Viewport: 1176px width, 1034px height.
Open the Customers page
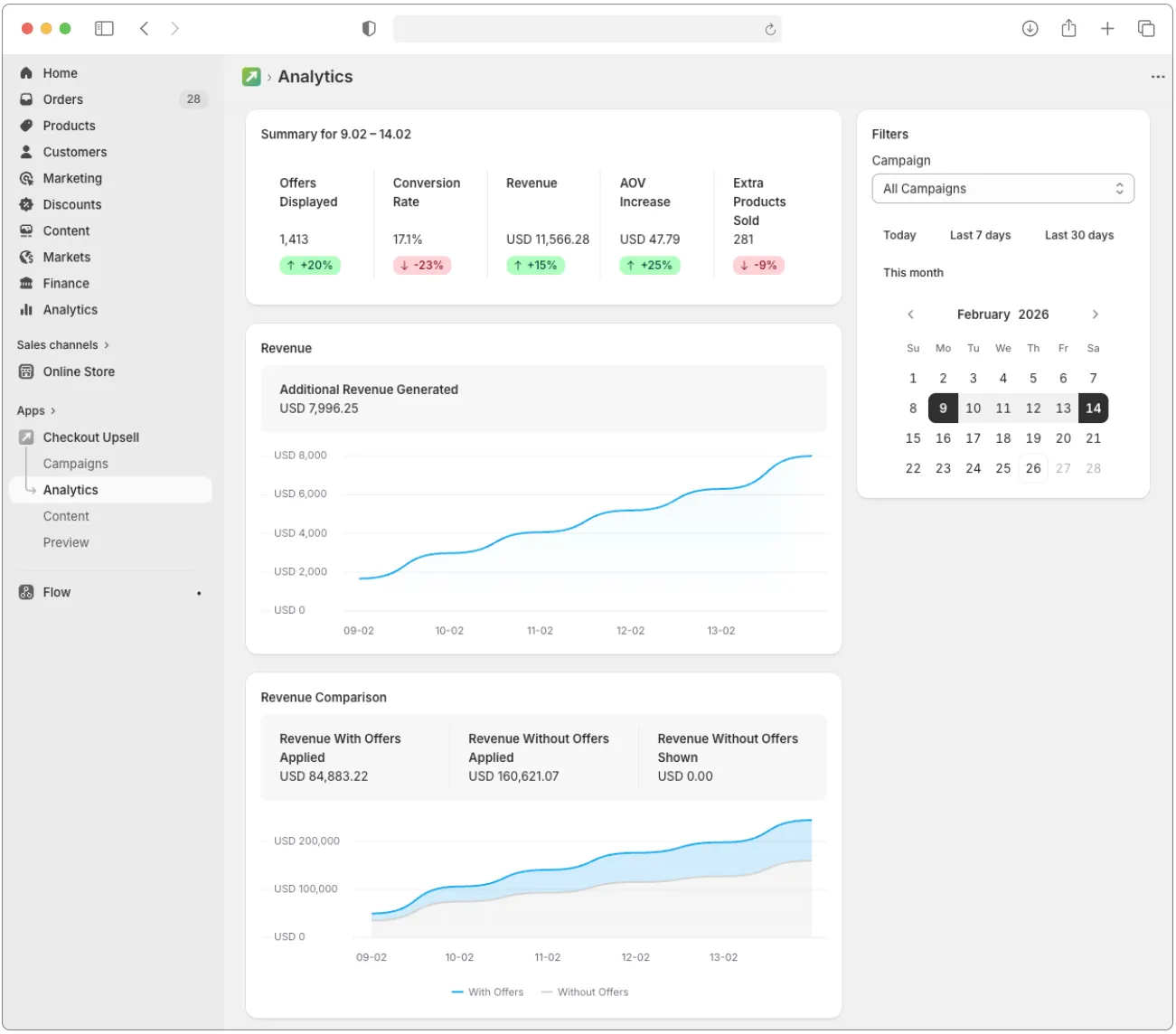point(74,152)
